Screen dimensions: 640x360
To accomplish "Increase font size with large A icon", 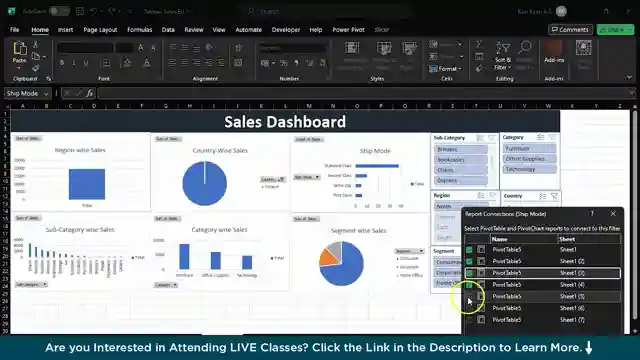I will click(x=141, y=48).
